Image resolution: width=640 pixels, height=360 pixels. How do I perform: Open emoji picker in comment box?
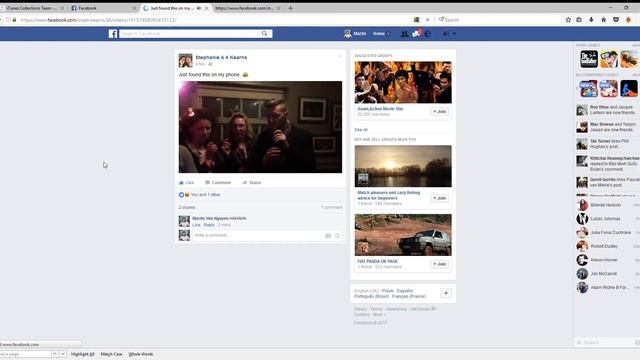click(337, 236)
